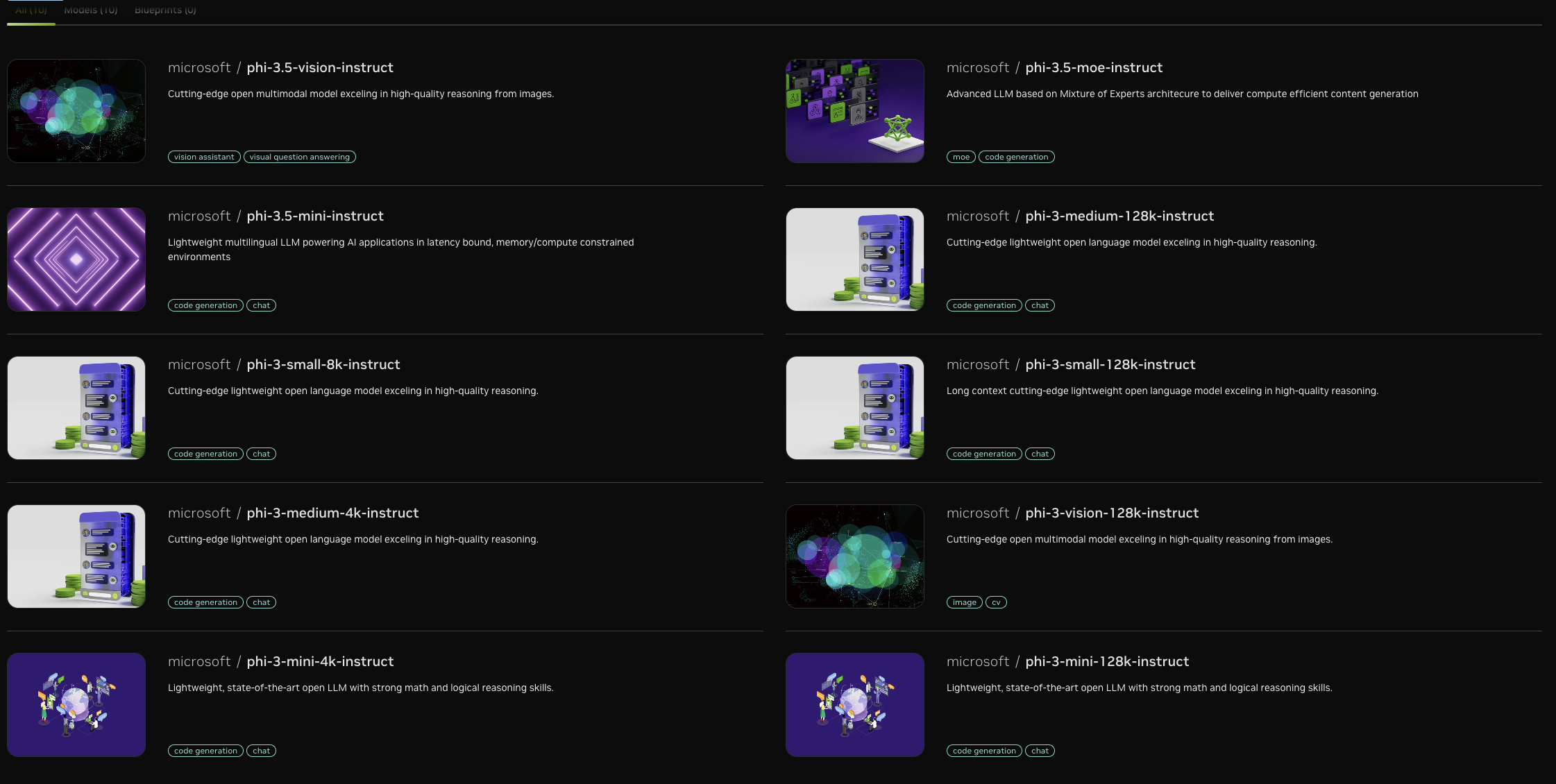
Task: Select the cv tag
Action: coord(996,602)
